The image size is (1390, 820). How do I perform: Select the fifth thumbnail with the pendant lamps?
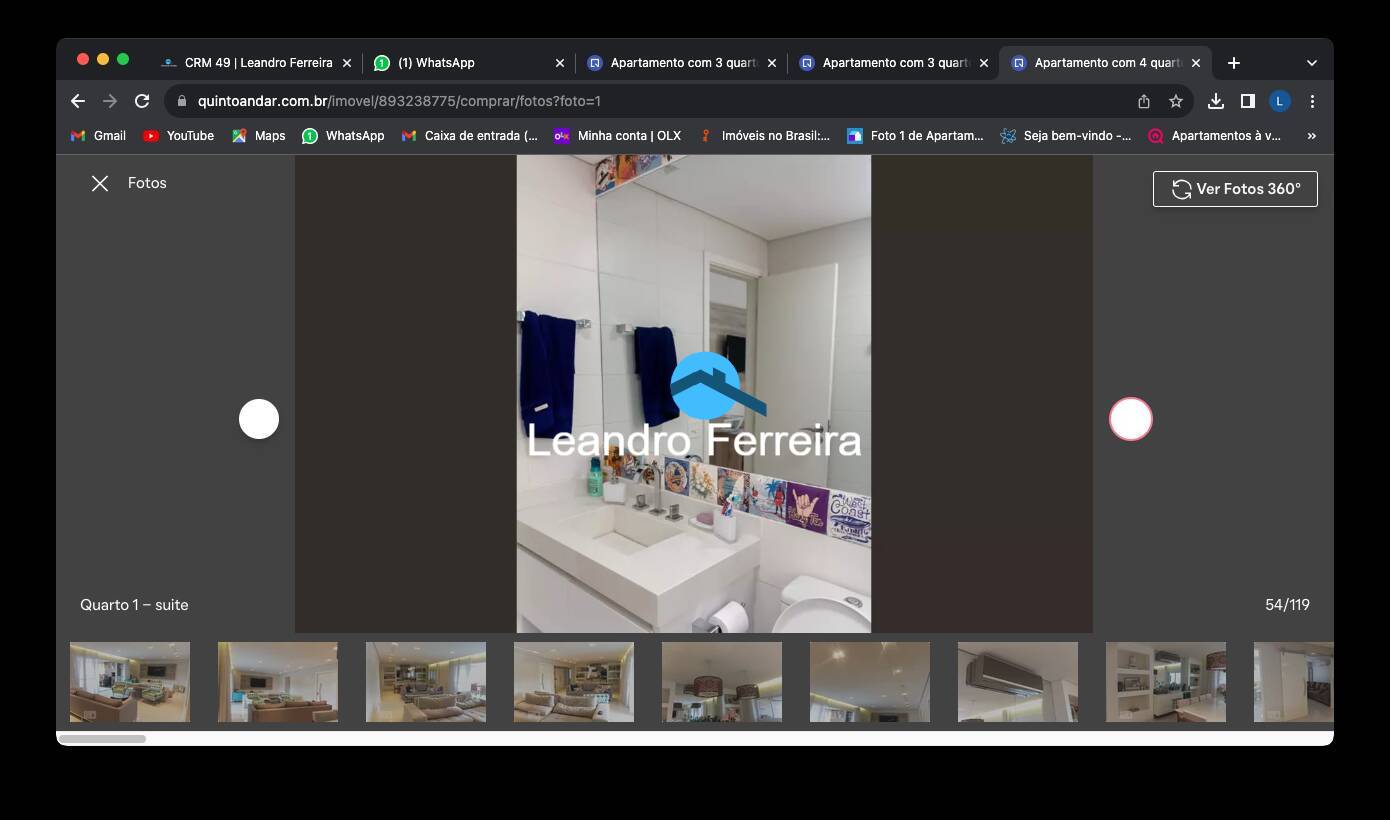tap(722, 682)
